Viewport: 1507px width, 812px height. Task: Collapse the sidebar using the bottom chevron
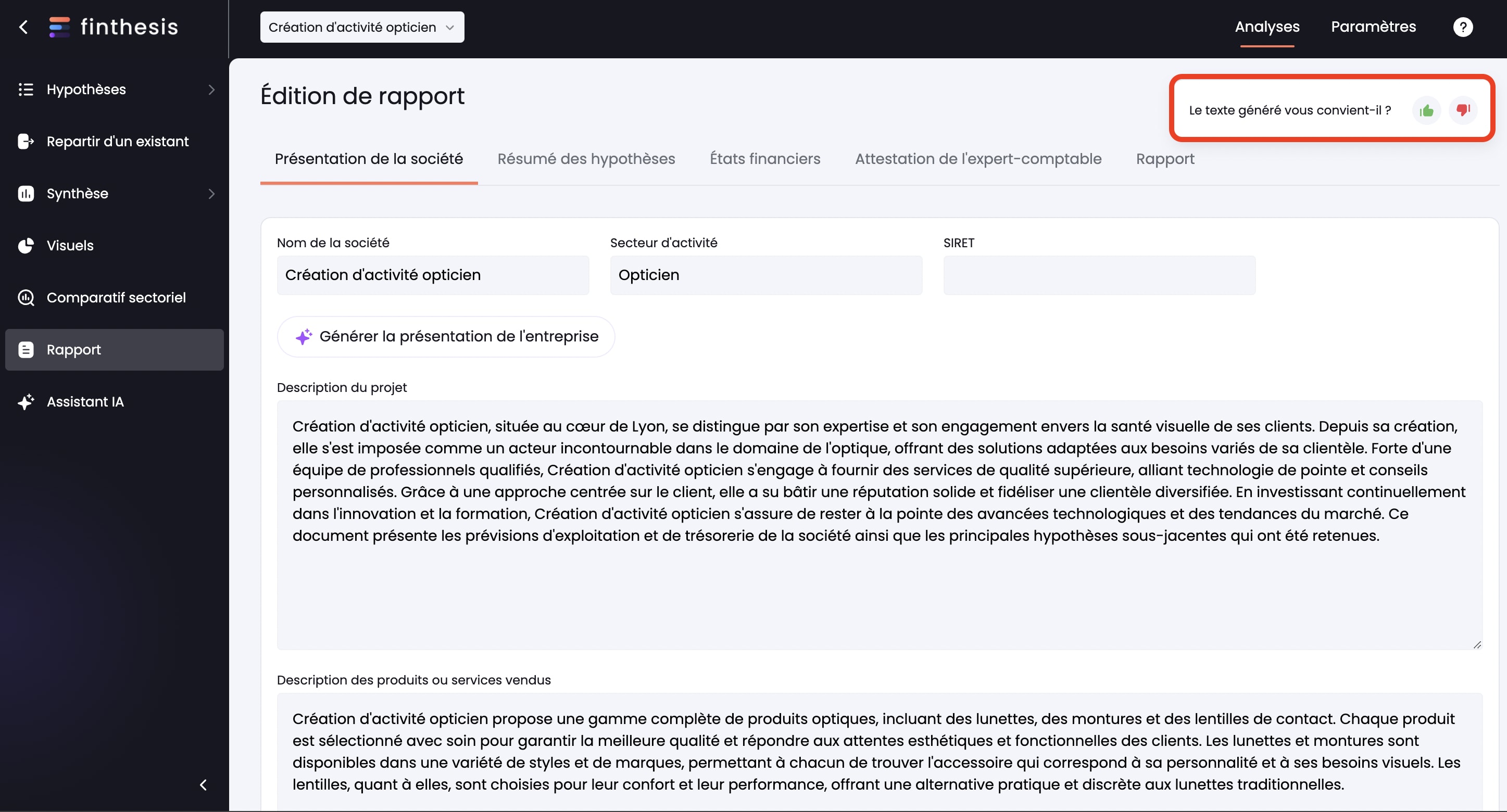coord(204,784)
